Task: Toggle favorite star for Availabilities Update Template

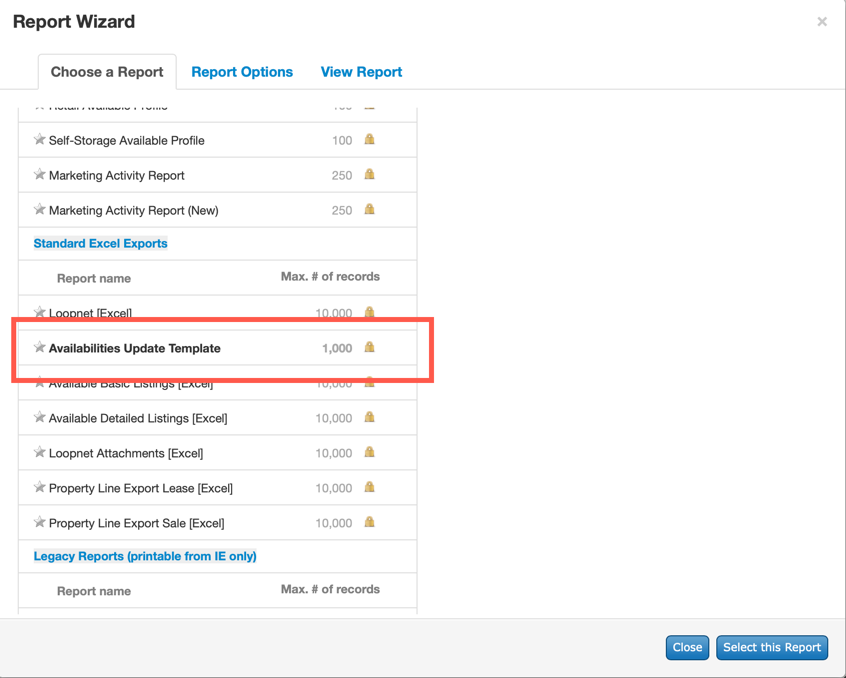Action: coord(40,348)
